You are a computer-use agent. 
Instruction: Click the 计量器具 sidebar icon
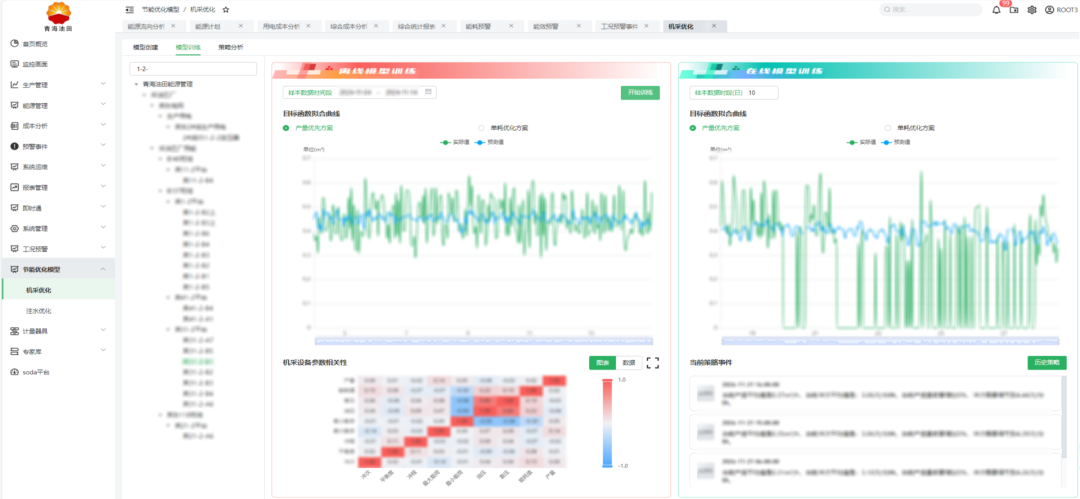pos(14,331)
